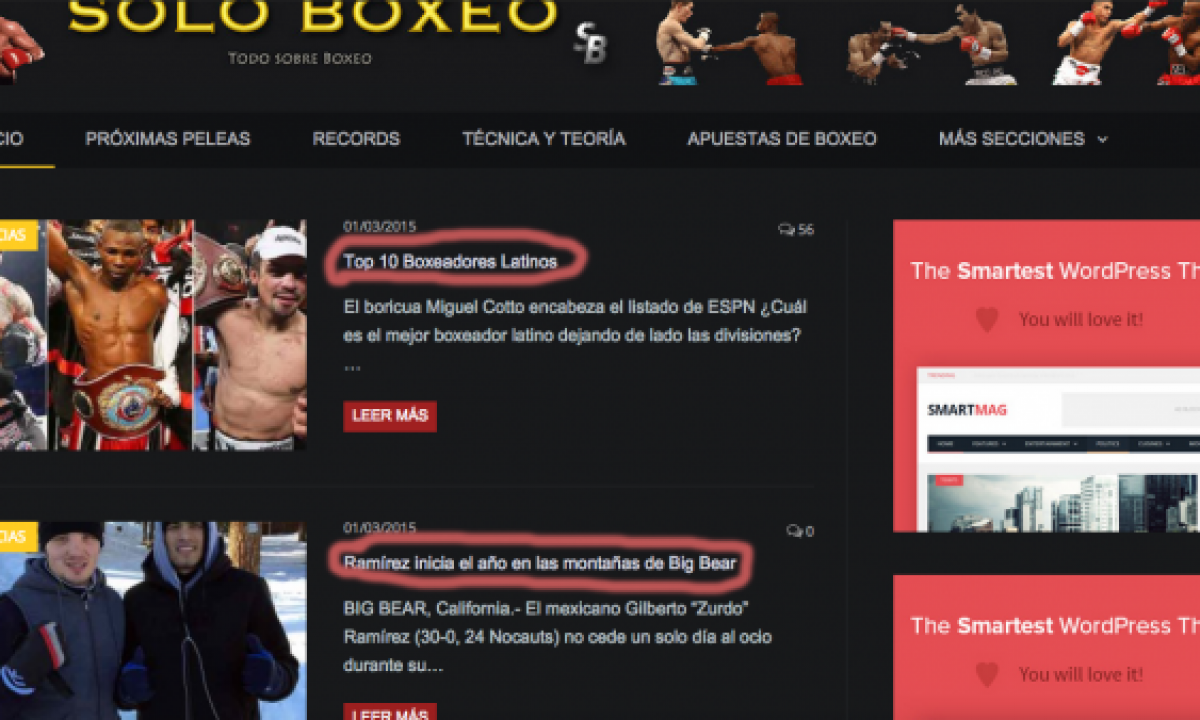Click the boxers banner image in the header

point(926,43)
